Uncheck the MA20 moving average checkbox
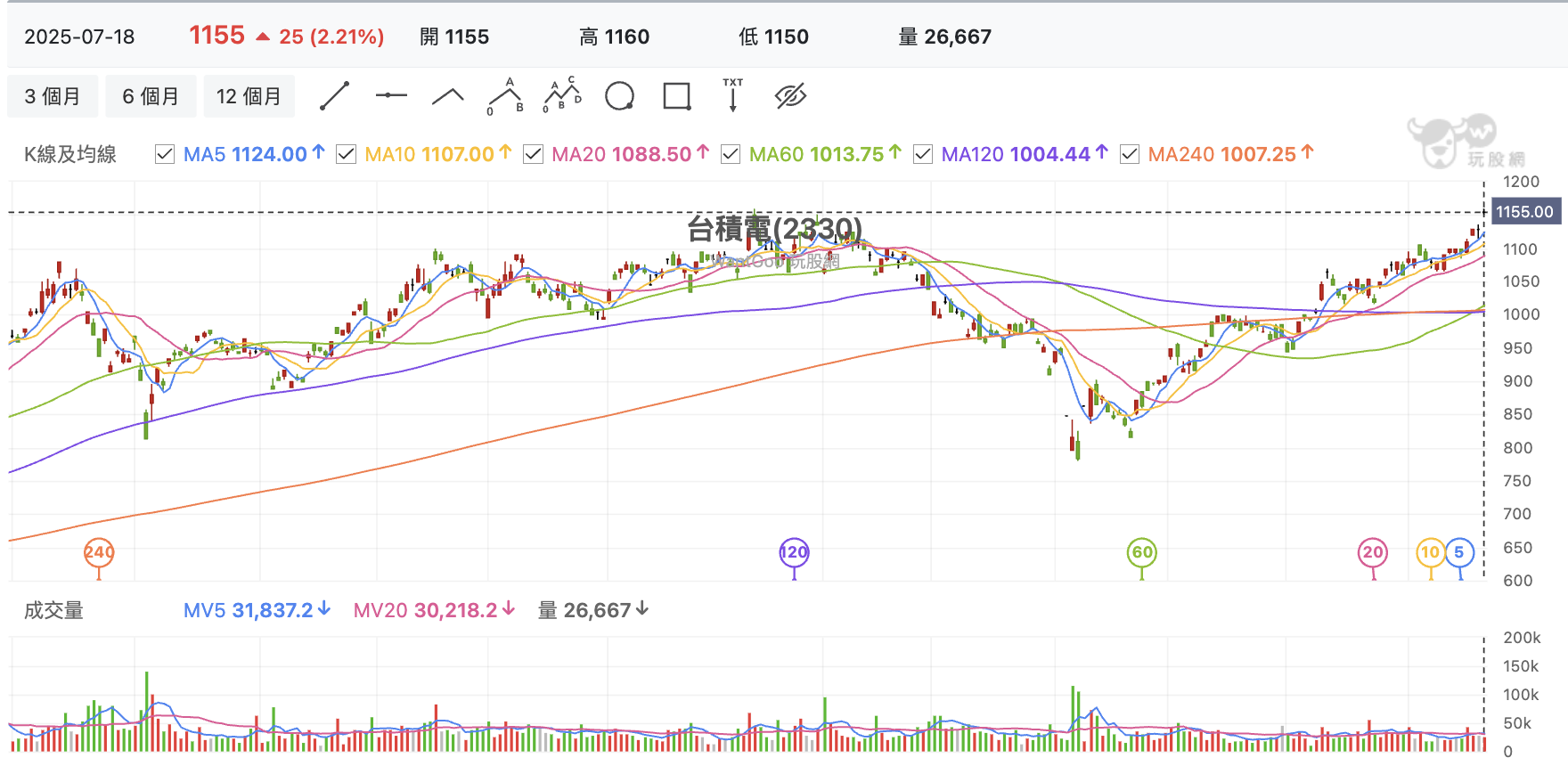This screenshot has width=1568, height=766. (x=533, y=154)
